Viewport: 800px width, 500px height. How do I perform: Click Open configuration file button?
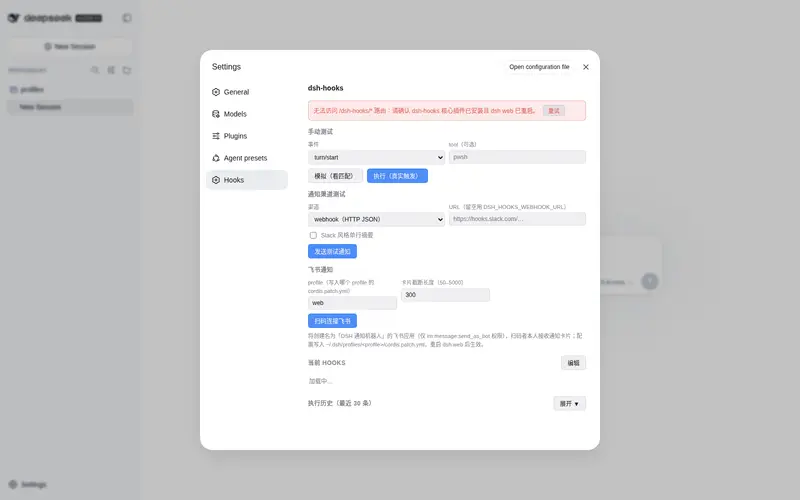[539, 67]
